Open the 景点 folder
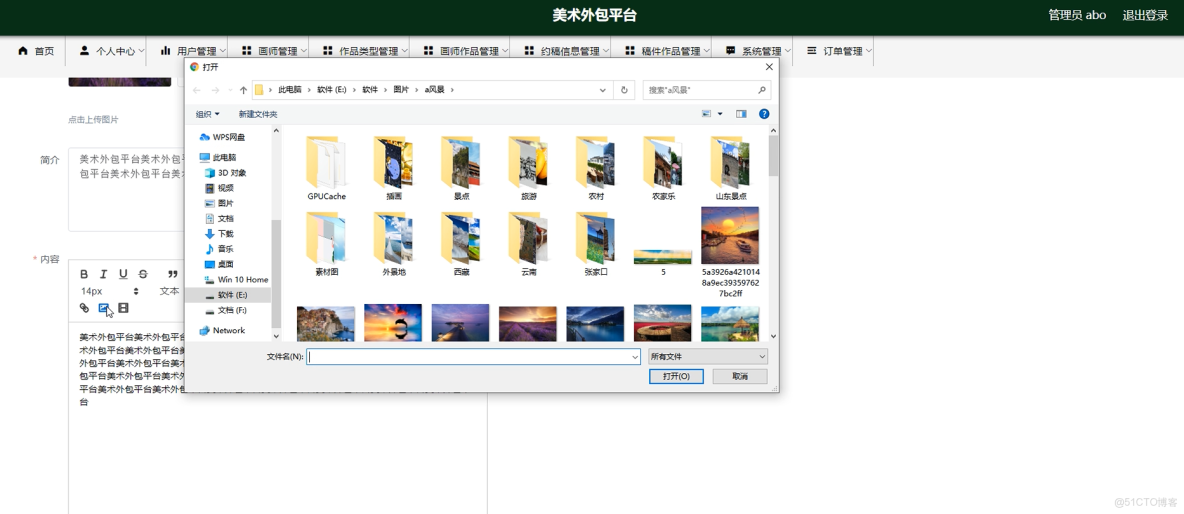 461,168
